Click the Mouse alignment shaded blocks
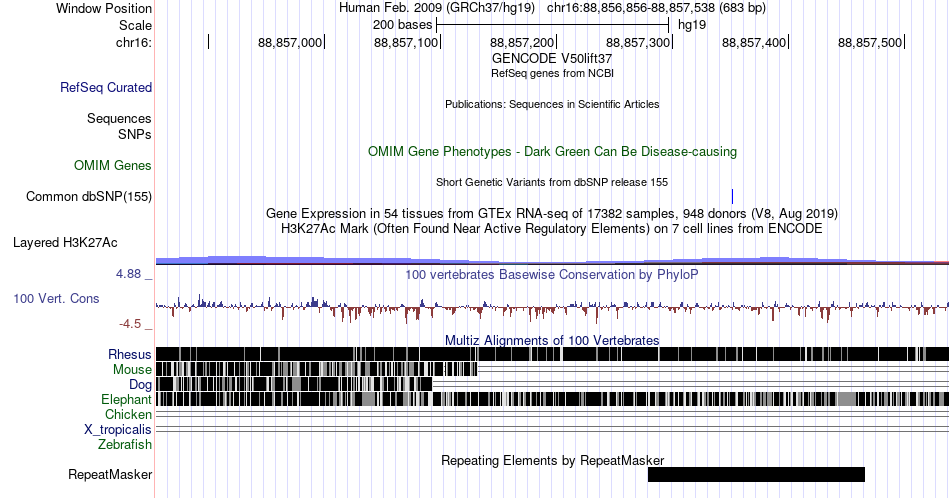Screen dimensions: 950x498 click(316, 370)
